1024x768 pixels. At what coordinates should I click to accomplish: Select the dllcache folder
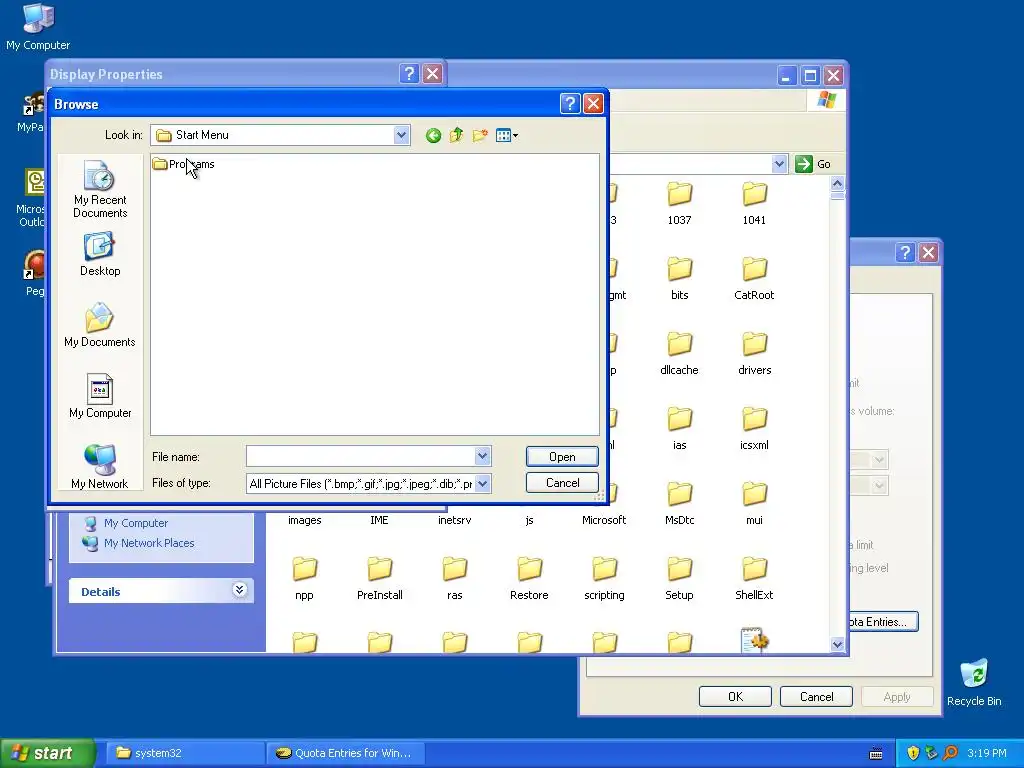679,353
